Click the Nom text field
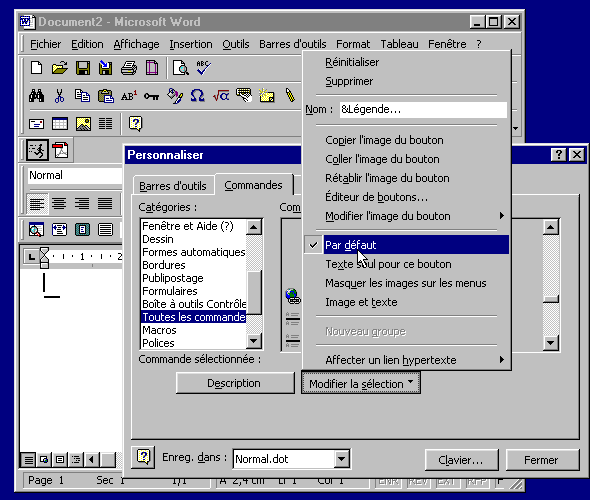 click(x=423, y=109)
